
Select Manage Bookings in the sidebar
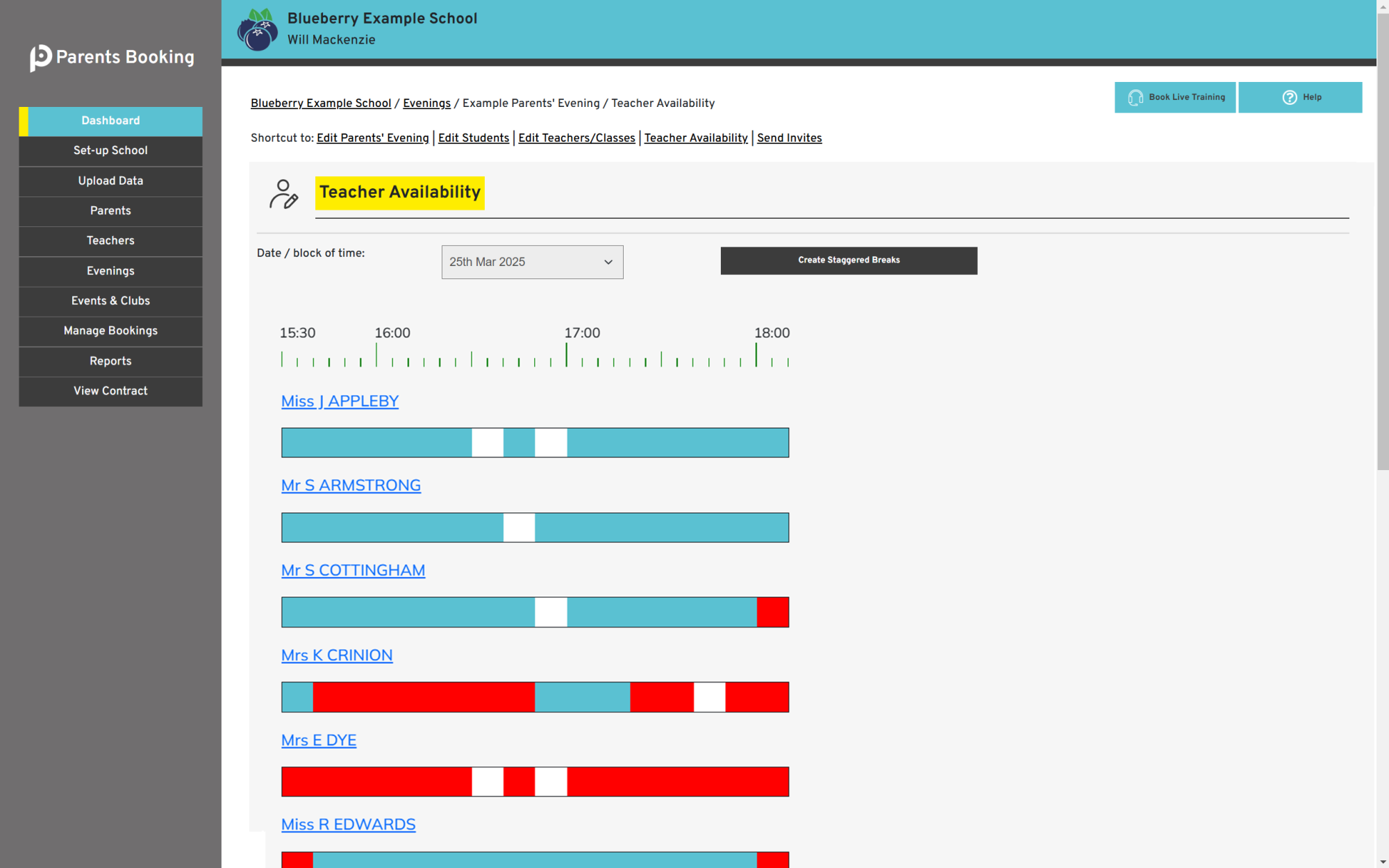pos(110,331)
